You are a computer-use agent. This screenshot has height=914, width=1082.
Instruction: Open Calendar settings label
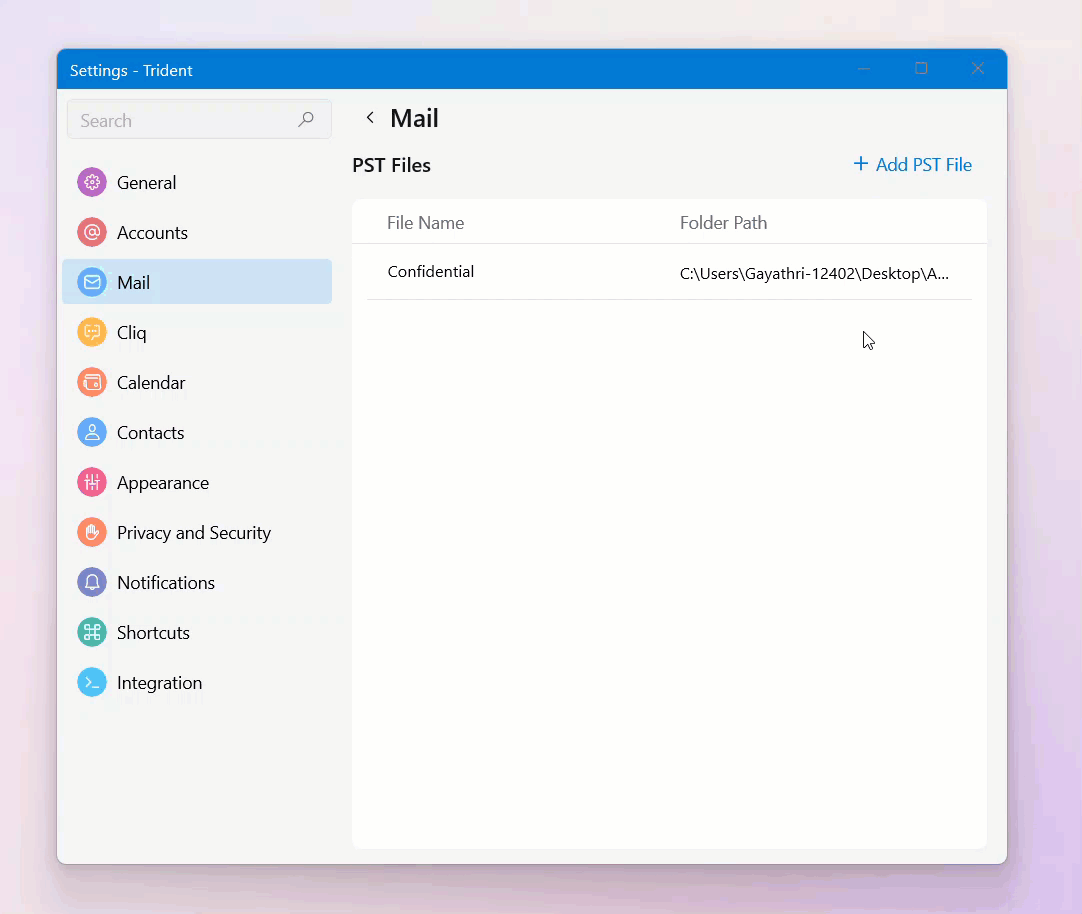(x=151, y=383)
